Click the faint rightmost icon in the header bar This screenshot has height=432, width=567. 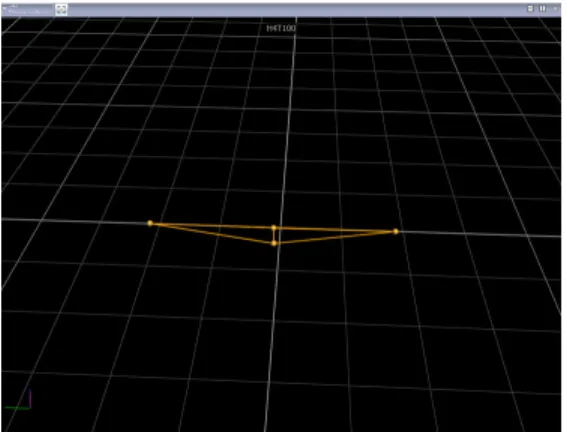coord(555,9)
